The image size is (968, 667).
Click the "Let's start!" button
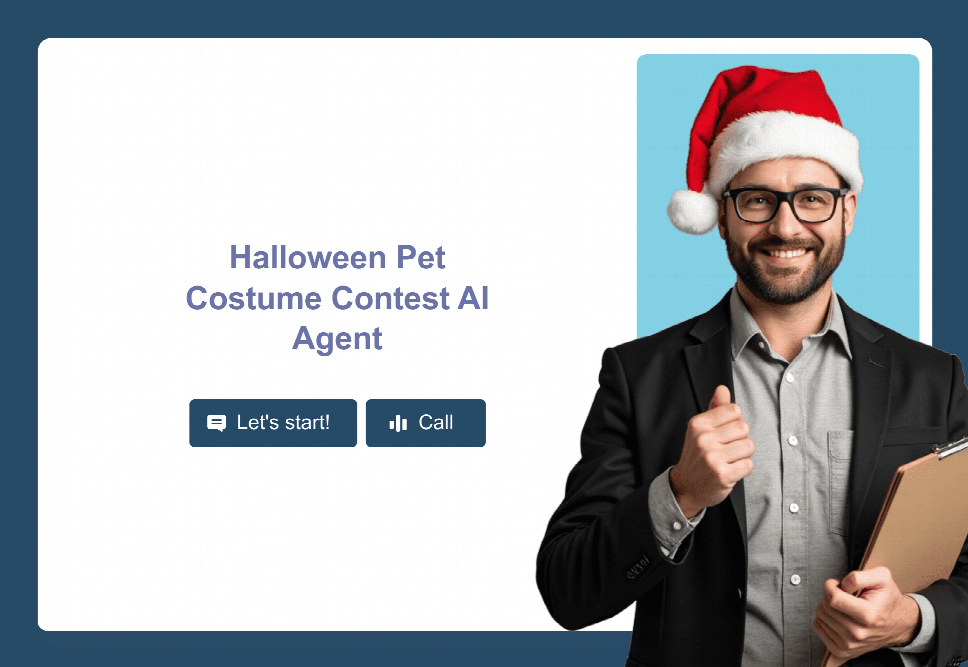[x=273, y=423]
